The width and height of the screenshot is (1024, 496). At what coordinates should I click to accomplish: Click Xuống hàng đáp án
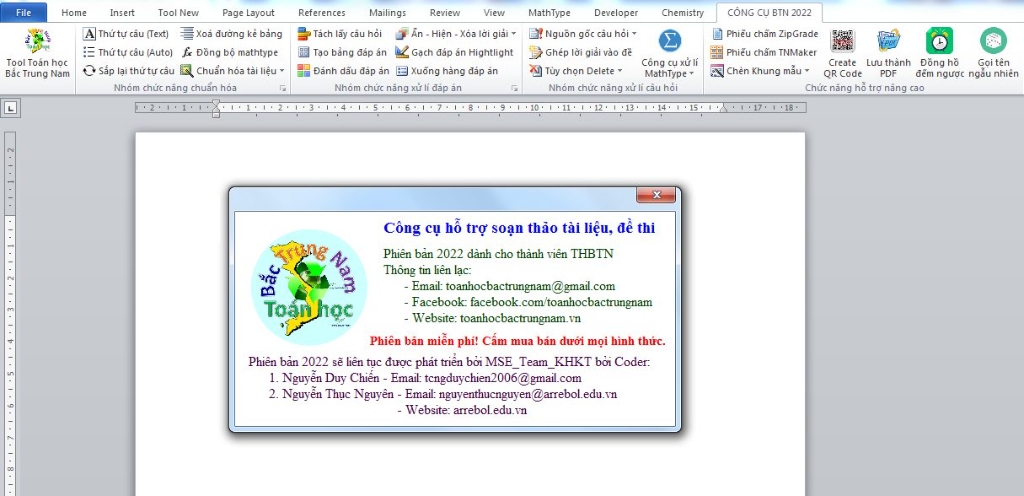447,70
